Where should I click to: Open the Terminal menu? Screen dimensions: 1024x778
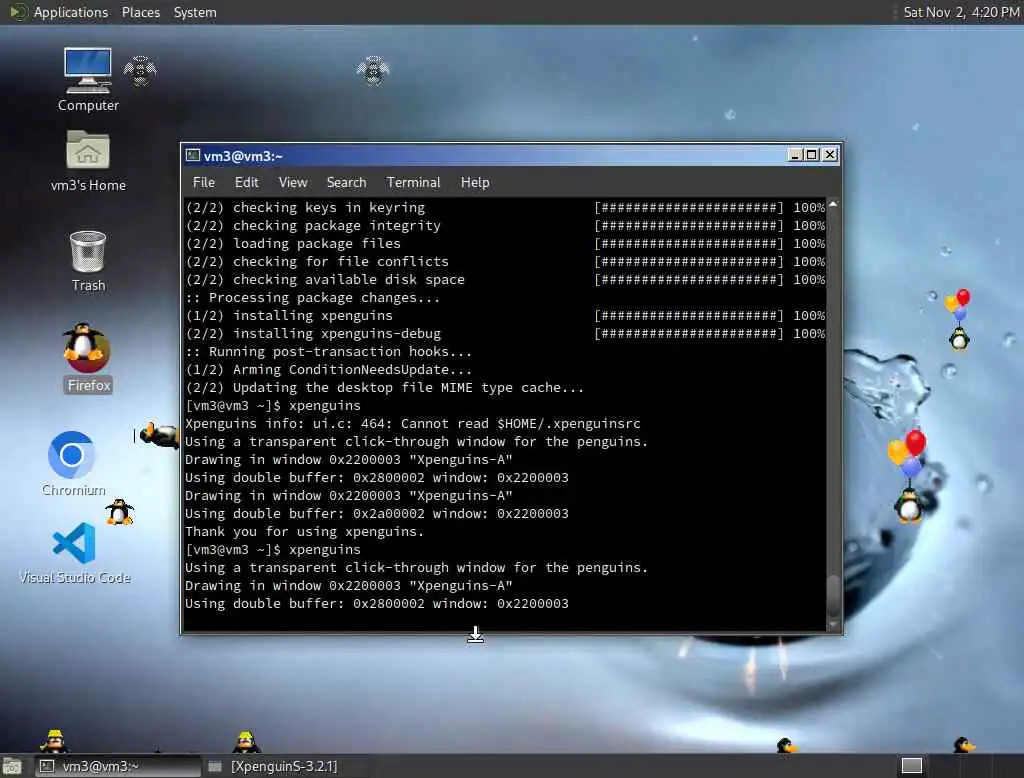(413, 182)
